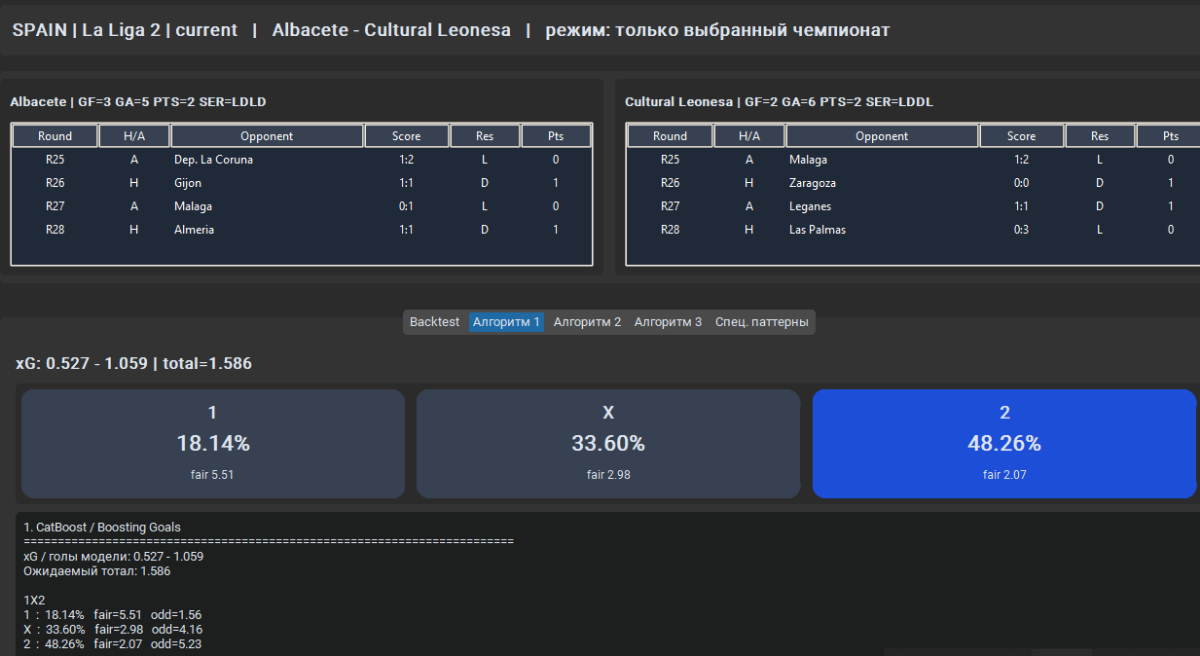Screen dimensions: 1200x656
Task: Select the Zaragoza opponent row
Action: click(812, 183)
